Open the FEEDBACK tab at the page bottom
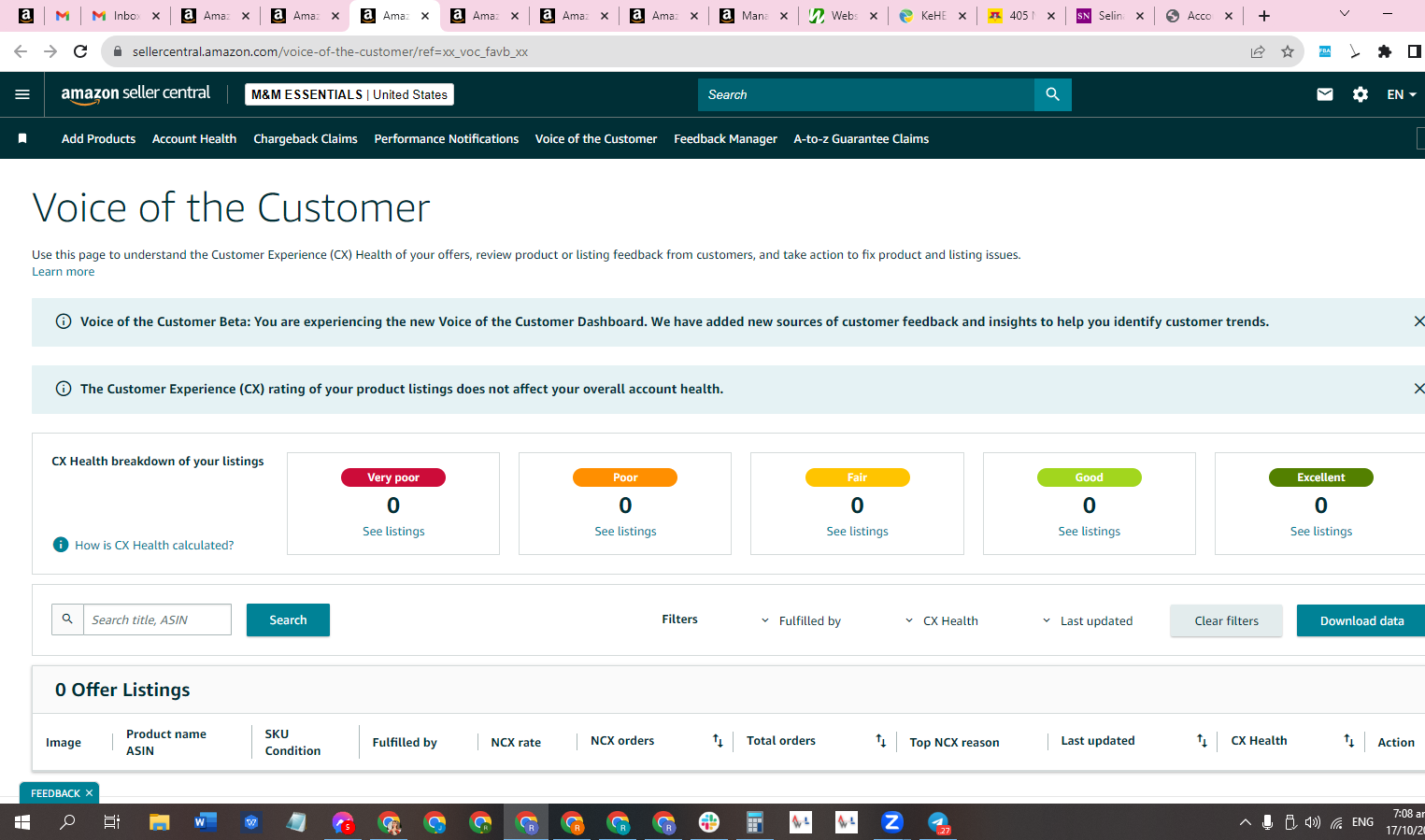The height and width of the screenshot is (840, 1425). [55, 793]
